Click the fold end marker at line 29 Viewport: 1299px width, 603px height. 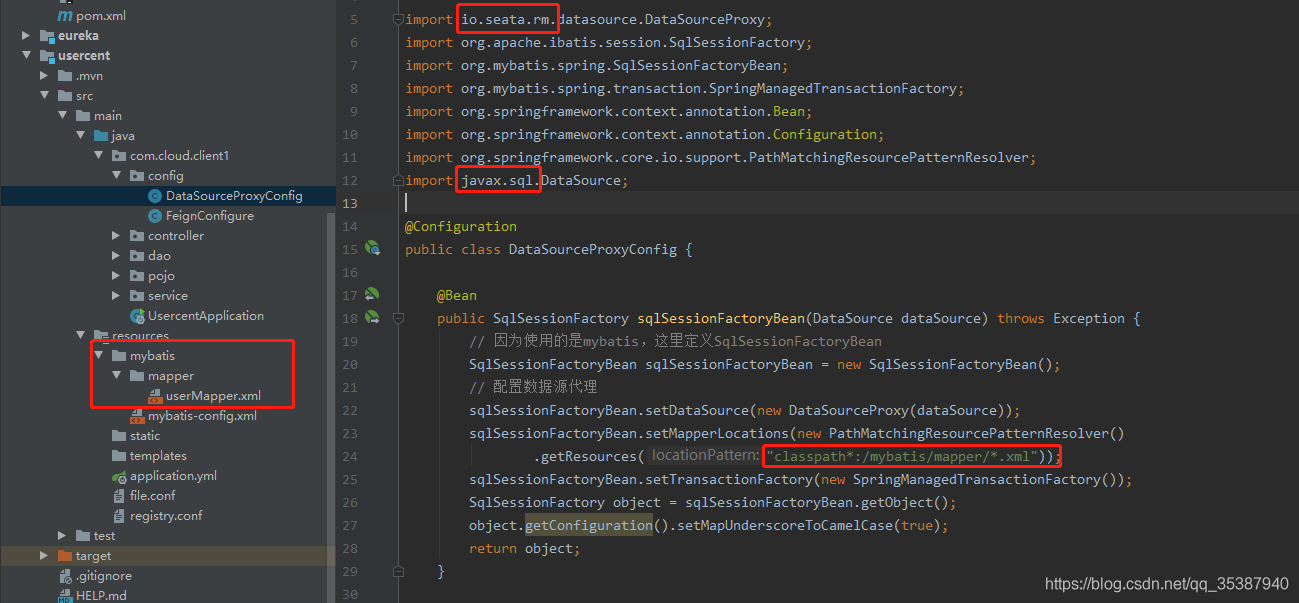click(x=398, y=571)
